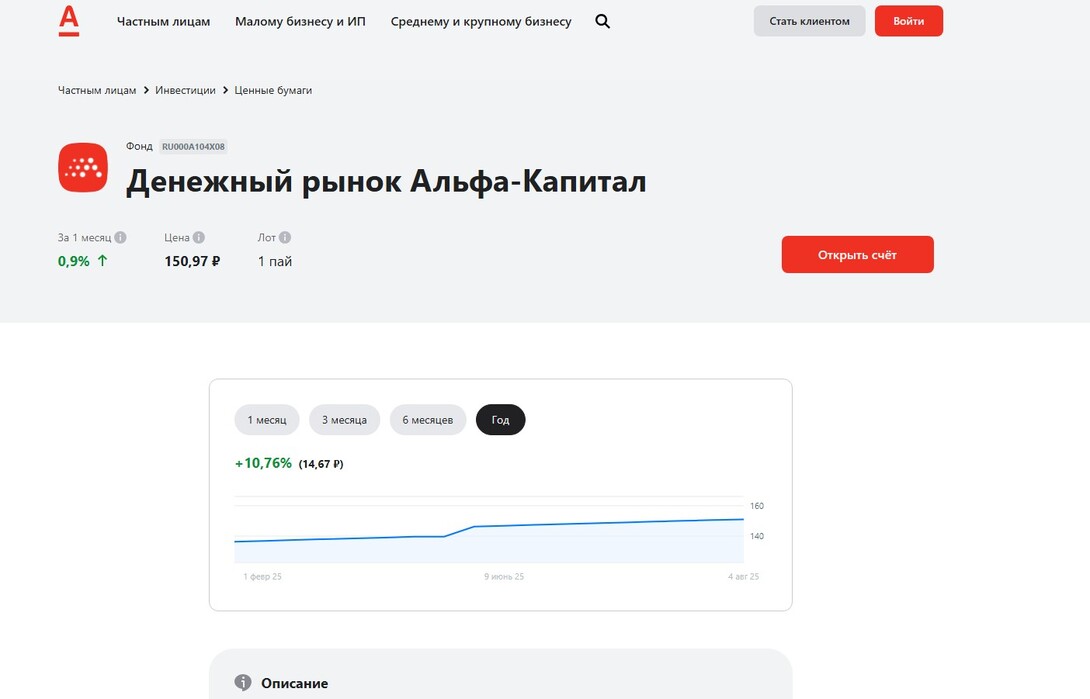The height and width of the screenshot is (699, 1090).
Task: Click info icon next to 'Цена'
Action: 199,238
